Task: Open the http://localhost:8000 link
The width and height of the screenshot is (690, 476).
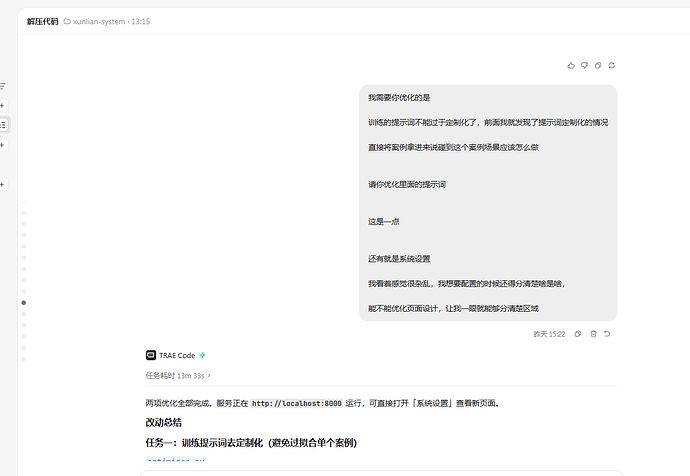Action: pyautogui.click(x=296, y=403)
